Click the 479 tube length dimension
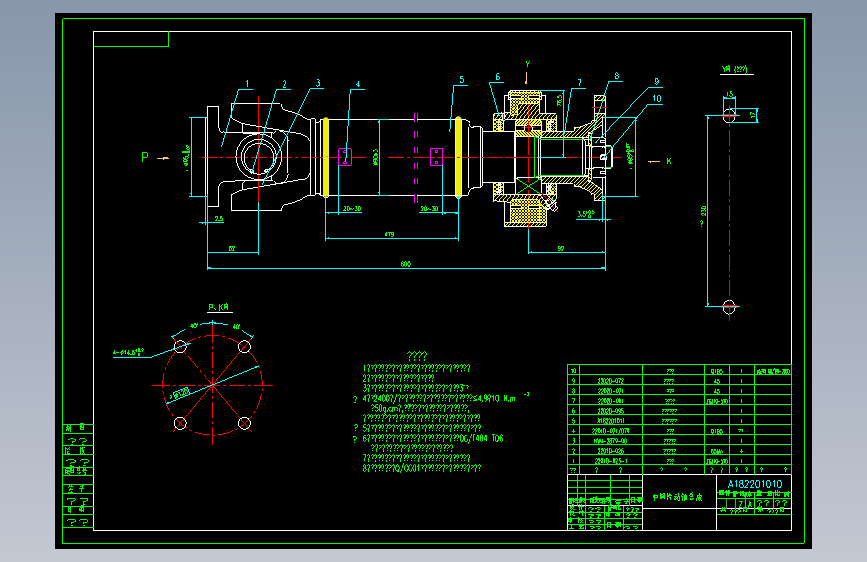 [389, 235]
